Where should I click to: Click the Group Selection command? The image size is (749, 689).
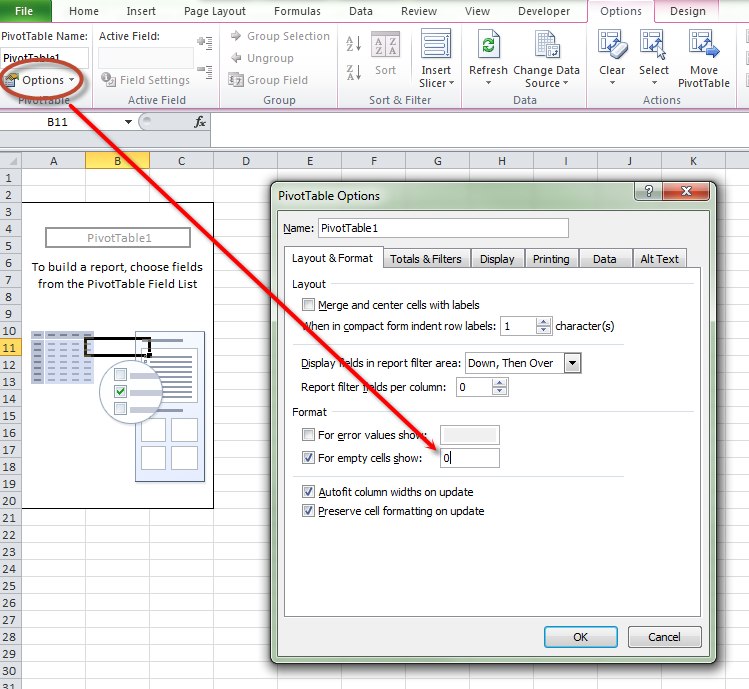click(x=280, y=36)
